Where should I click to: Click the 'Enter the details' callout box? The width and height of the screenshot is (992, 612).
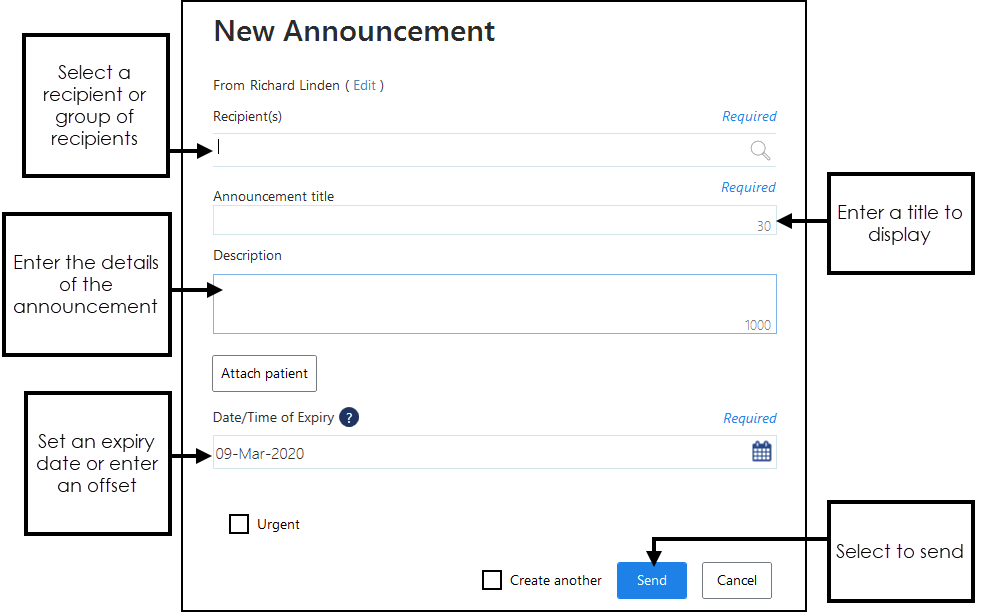(86, 285)
